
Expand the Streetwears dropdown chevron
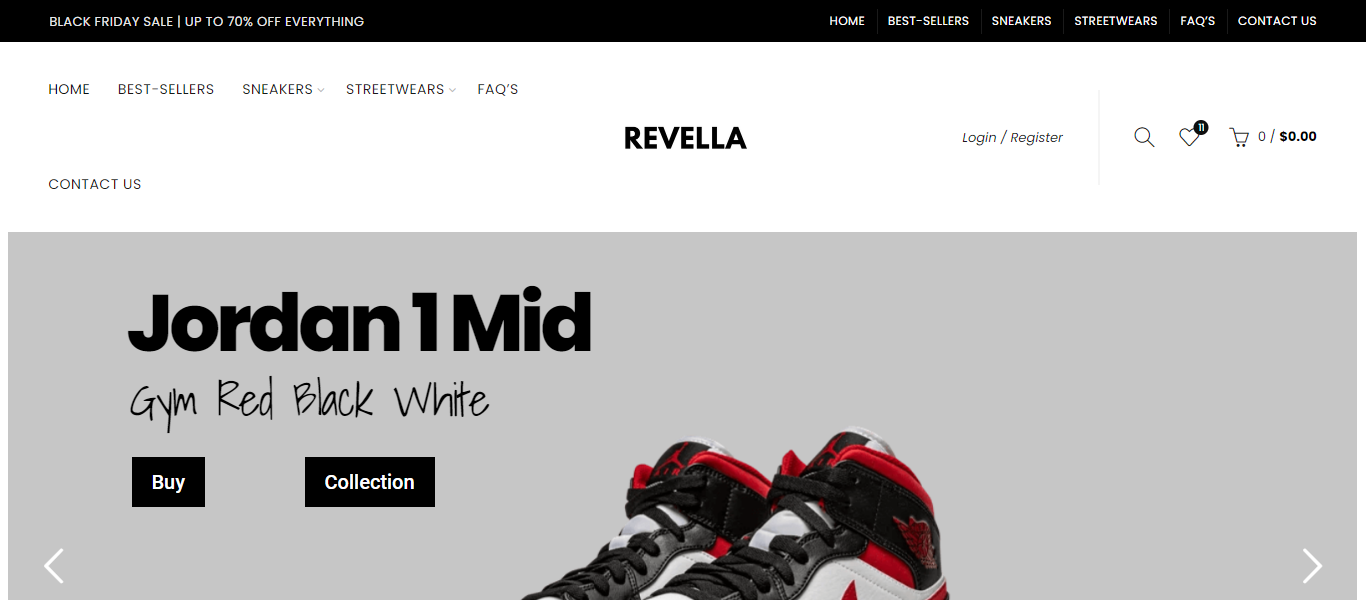[x=452, y=91]
